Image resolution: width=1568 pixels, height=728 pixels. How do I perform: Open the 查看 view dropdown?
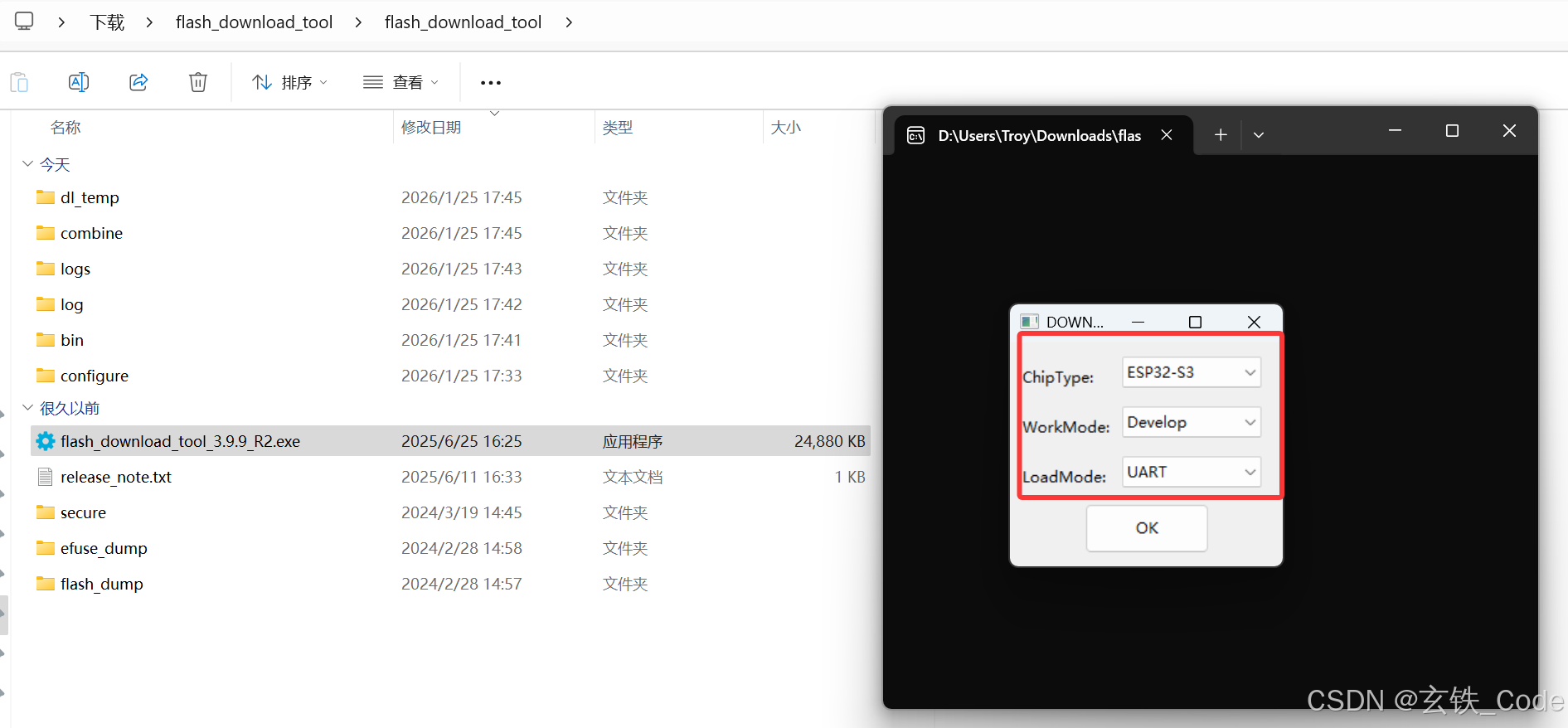click(401, 82)
